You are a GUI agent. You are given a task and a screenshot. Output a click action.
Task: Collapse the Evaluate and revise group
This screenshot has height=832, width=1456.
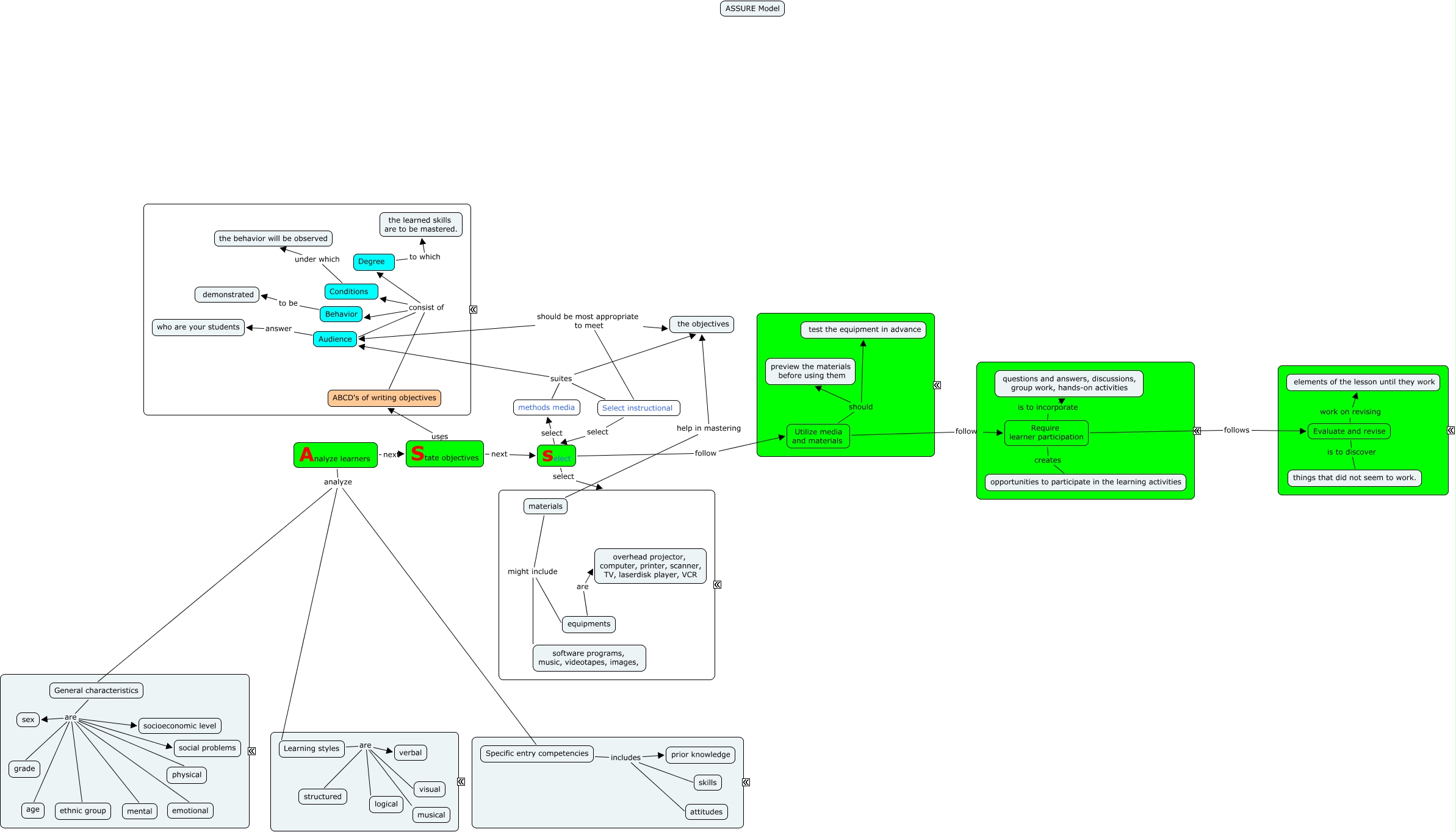coord(1451,431)
